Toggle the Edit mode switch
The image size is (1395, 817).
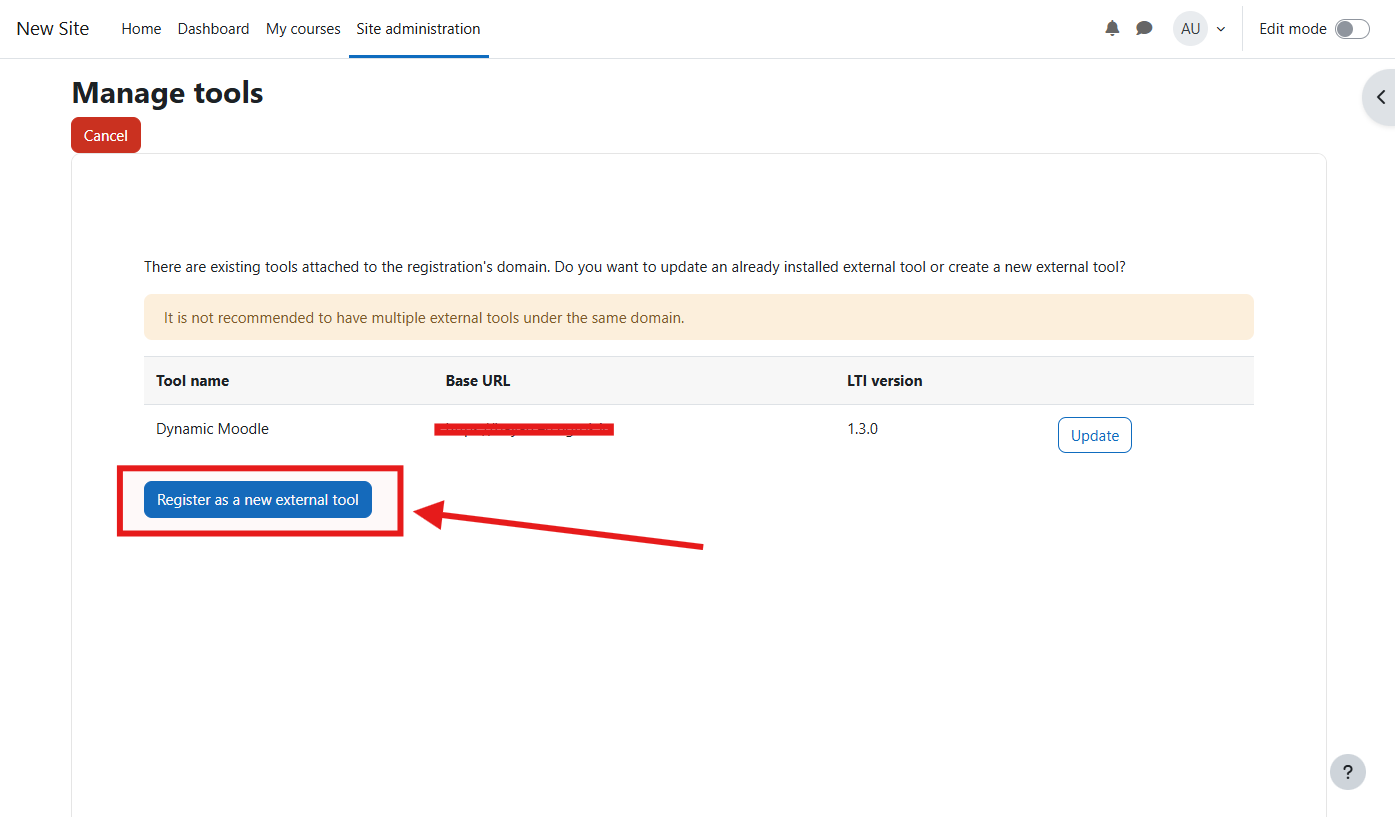point(1352,29)
